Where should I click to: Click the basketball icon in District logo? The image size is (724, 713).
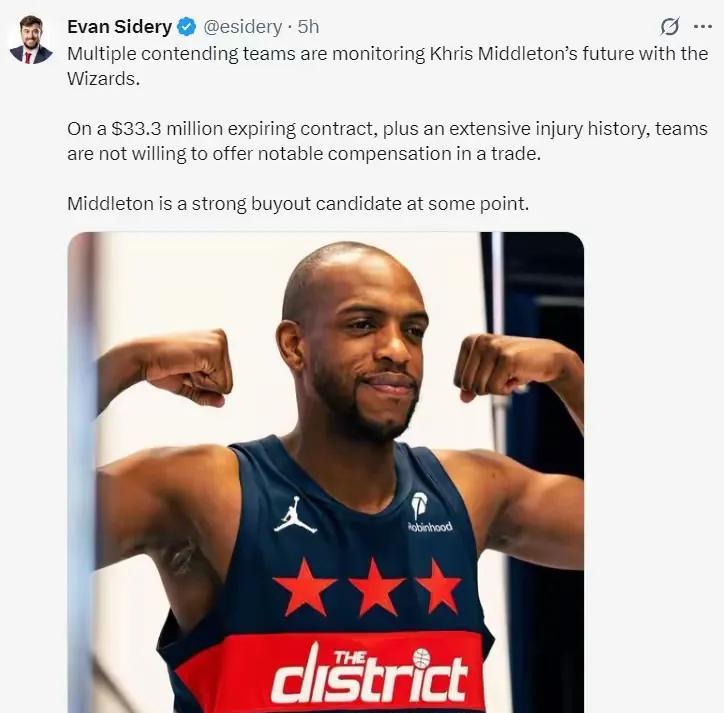[421, 658]
